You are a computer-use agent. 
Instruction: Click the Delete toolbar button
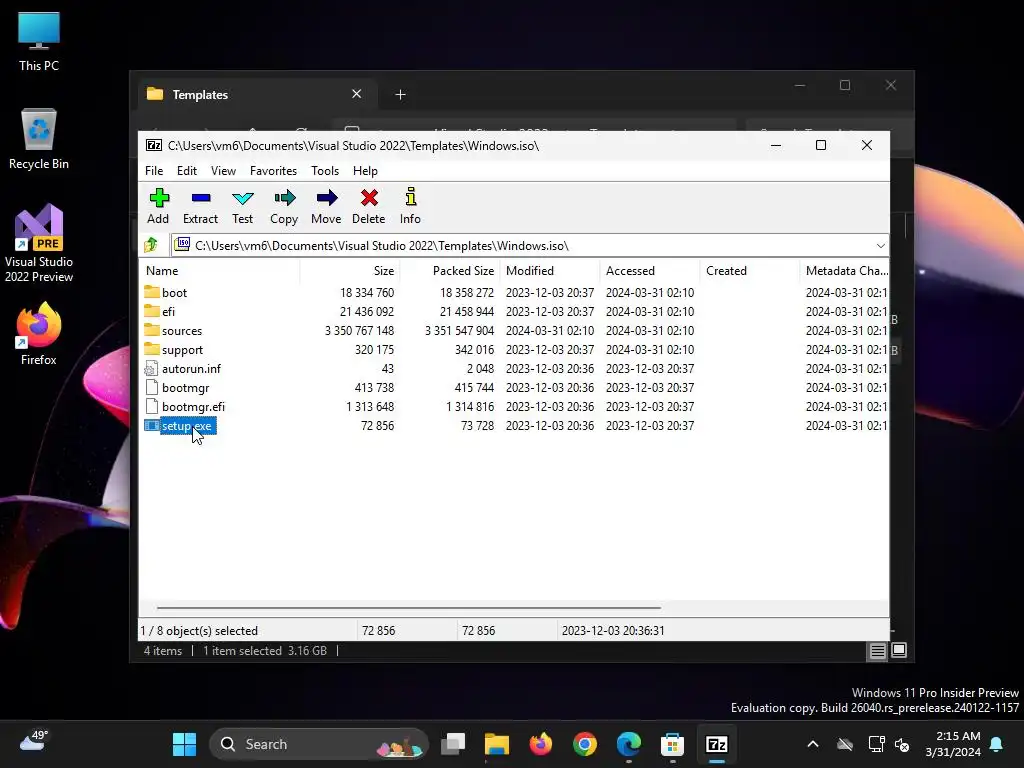pyautogui.click(x=368, y=206)
